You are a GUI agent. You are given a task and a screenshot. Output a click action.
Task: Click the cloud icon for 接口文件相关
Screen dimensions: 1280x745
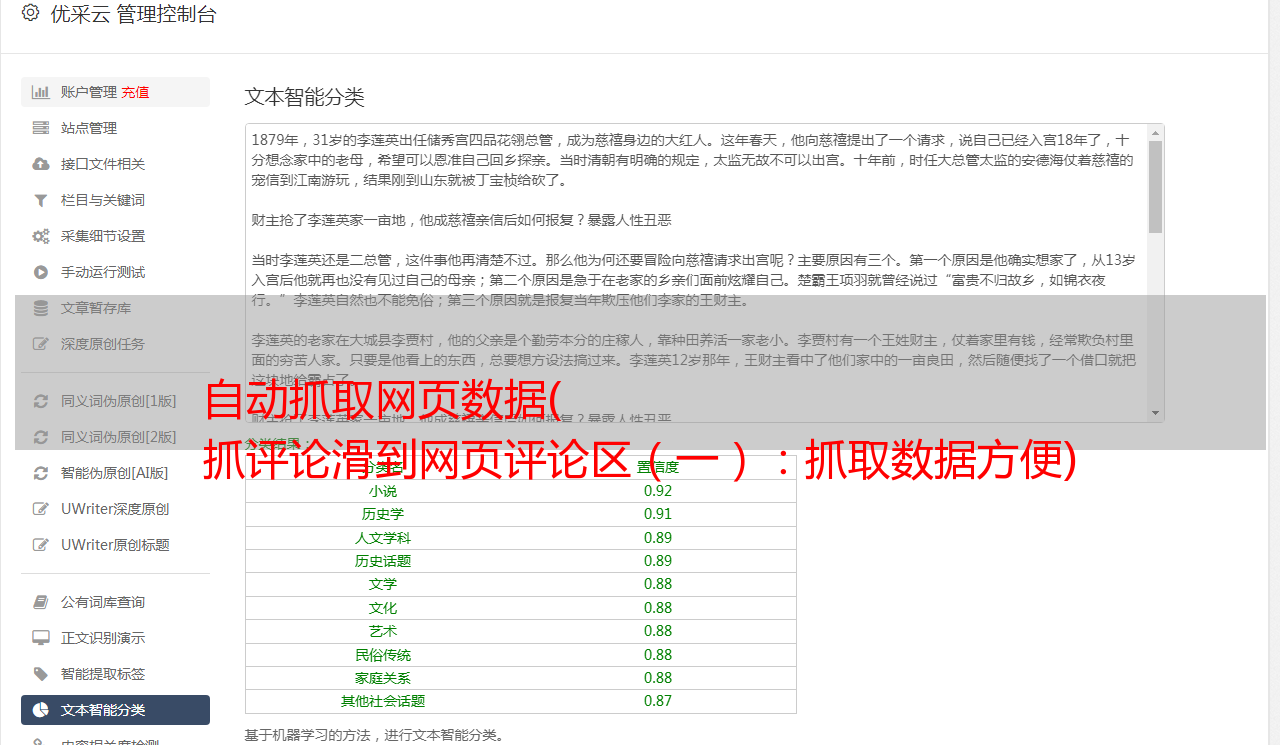pyautogui.click(x=40, y=164)
